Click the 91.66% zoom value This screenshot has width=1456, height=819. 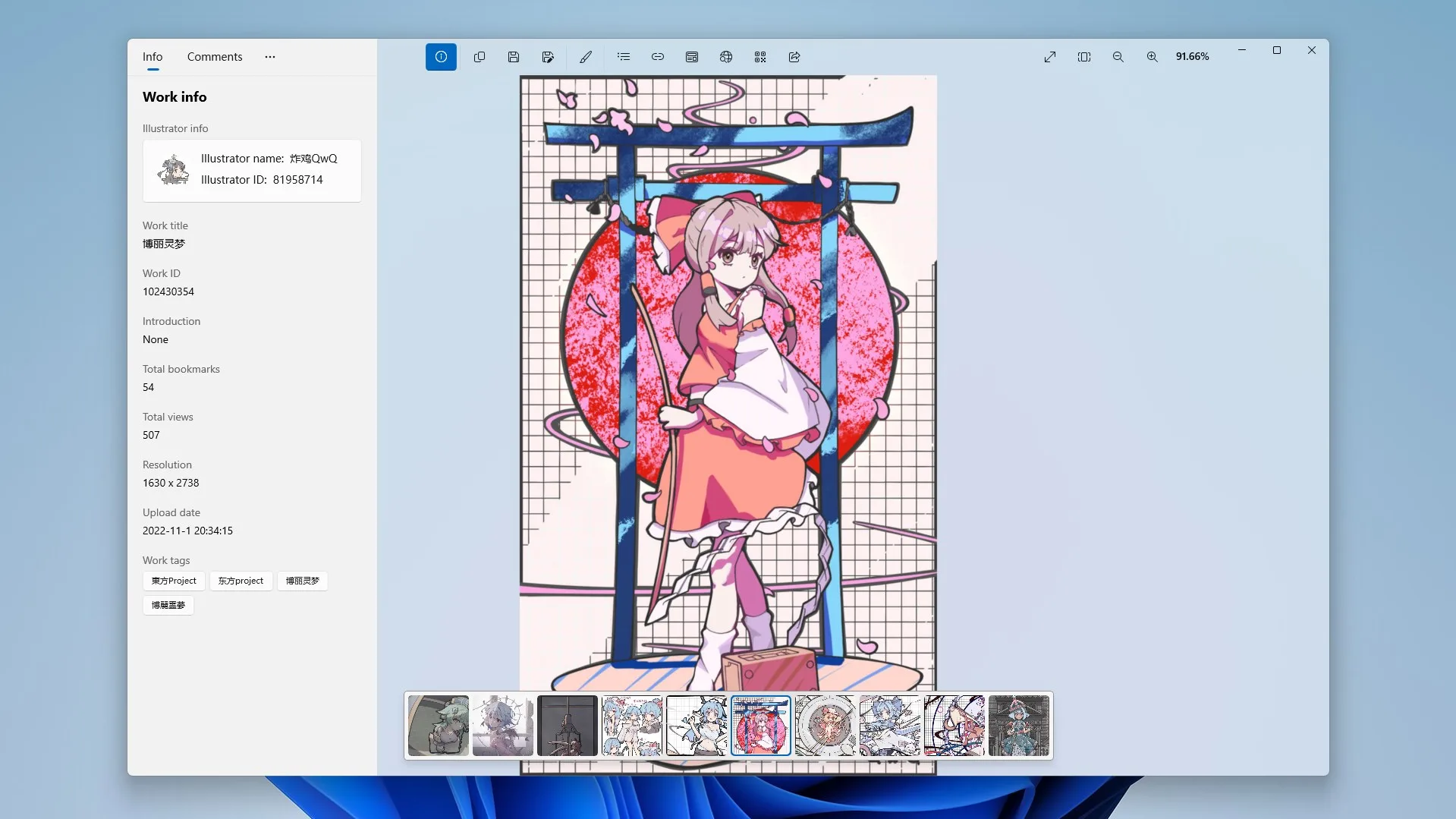pos(1193,57)
